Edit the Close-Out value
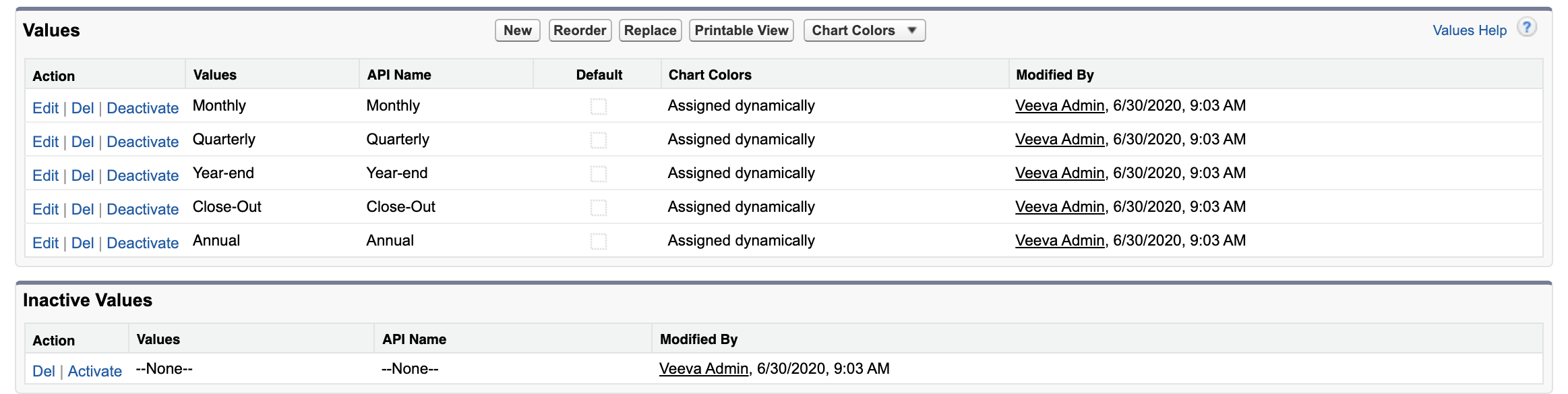1568x394 pixels. tap(45, 209)
